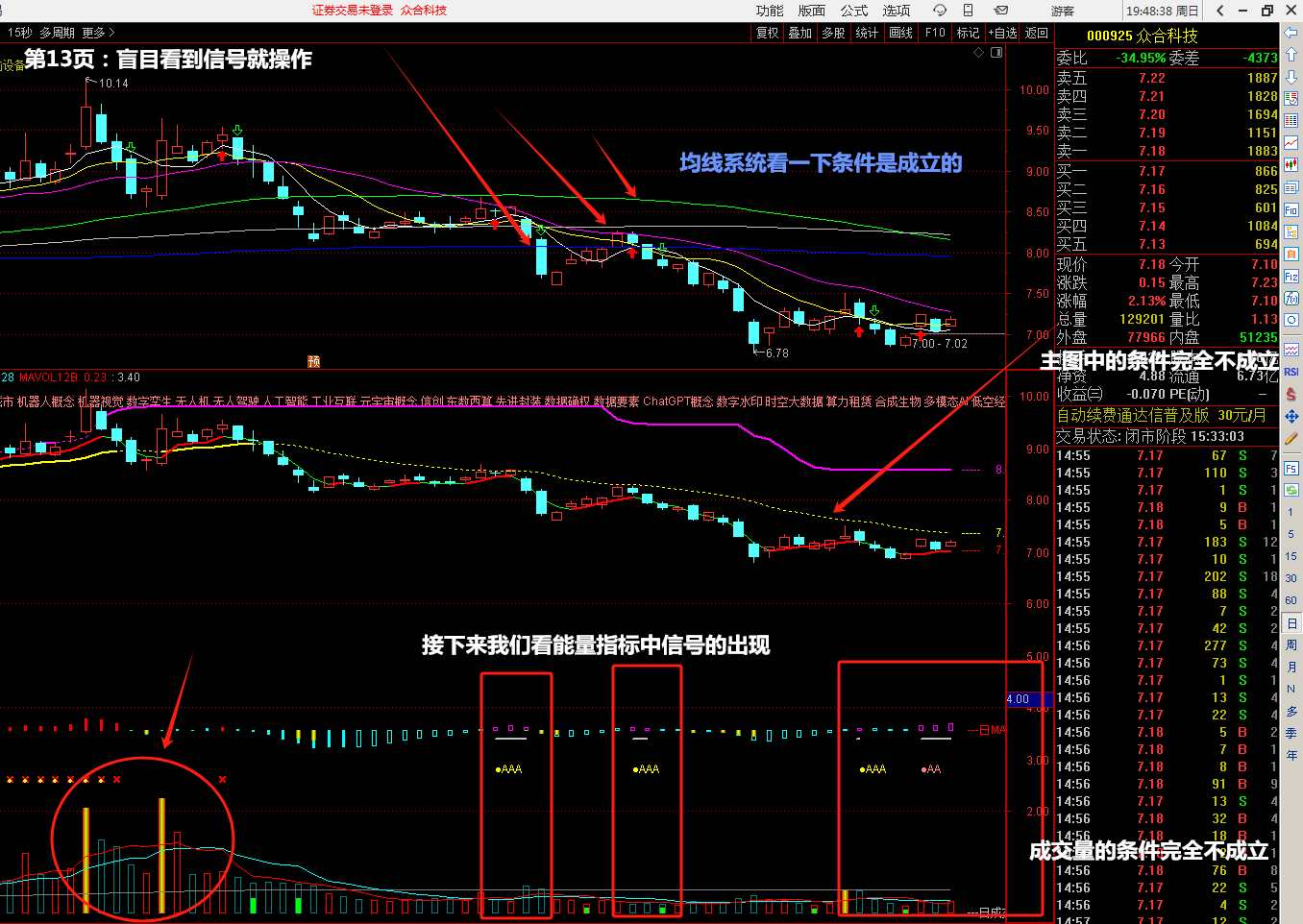Click the orange 预 marker on chart
1303x924 pixels.
coord(313,362)
